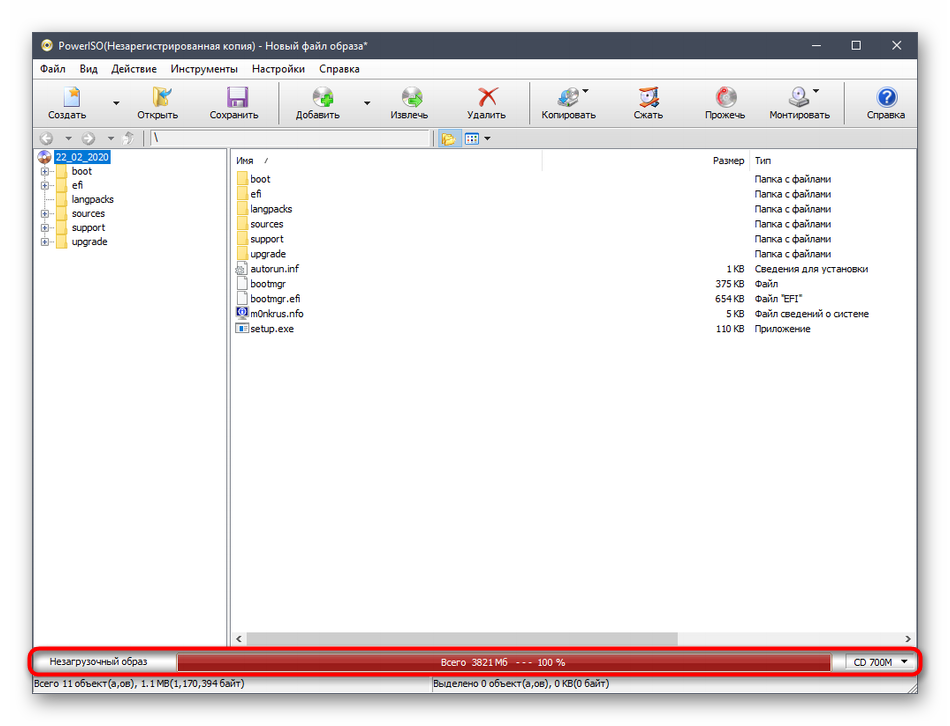Save the image via Сохранить icon
This screenshot has height=726, width=950.
coord(234,102)
